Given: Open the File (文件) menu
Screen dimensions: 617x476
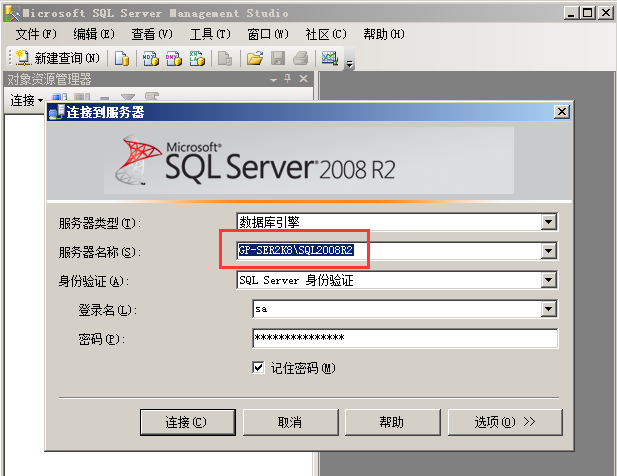Looking at the screenshot, I should [35, 34].
